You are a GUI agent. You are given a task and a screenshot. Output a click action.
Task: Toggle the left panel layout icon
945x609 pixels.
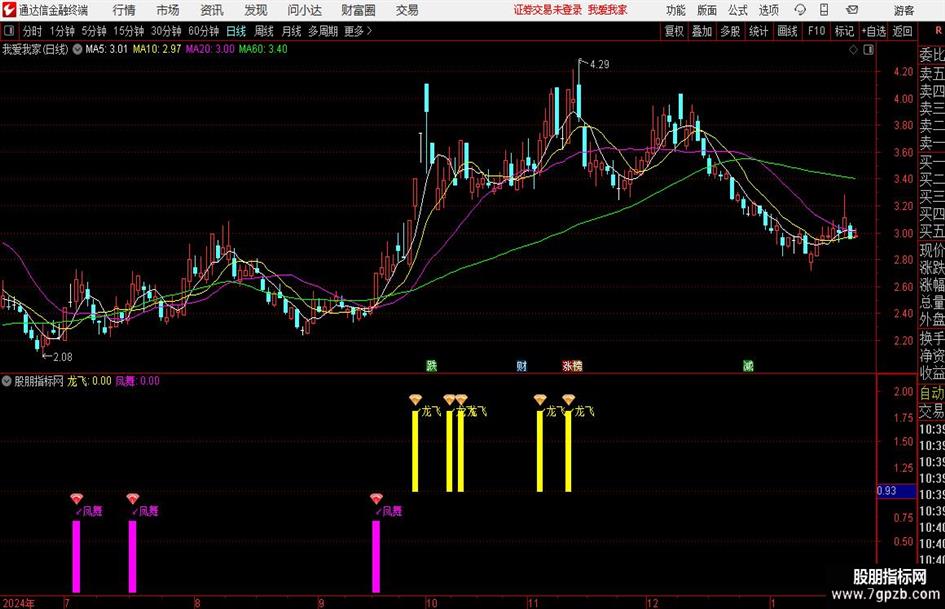9,31
